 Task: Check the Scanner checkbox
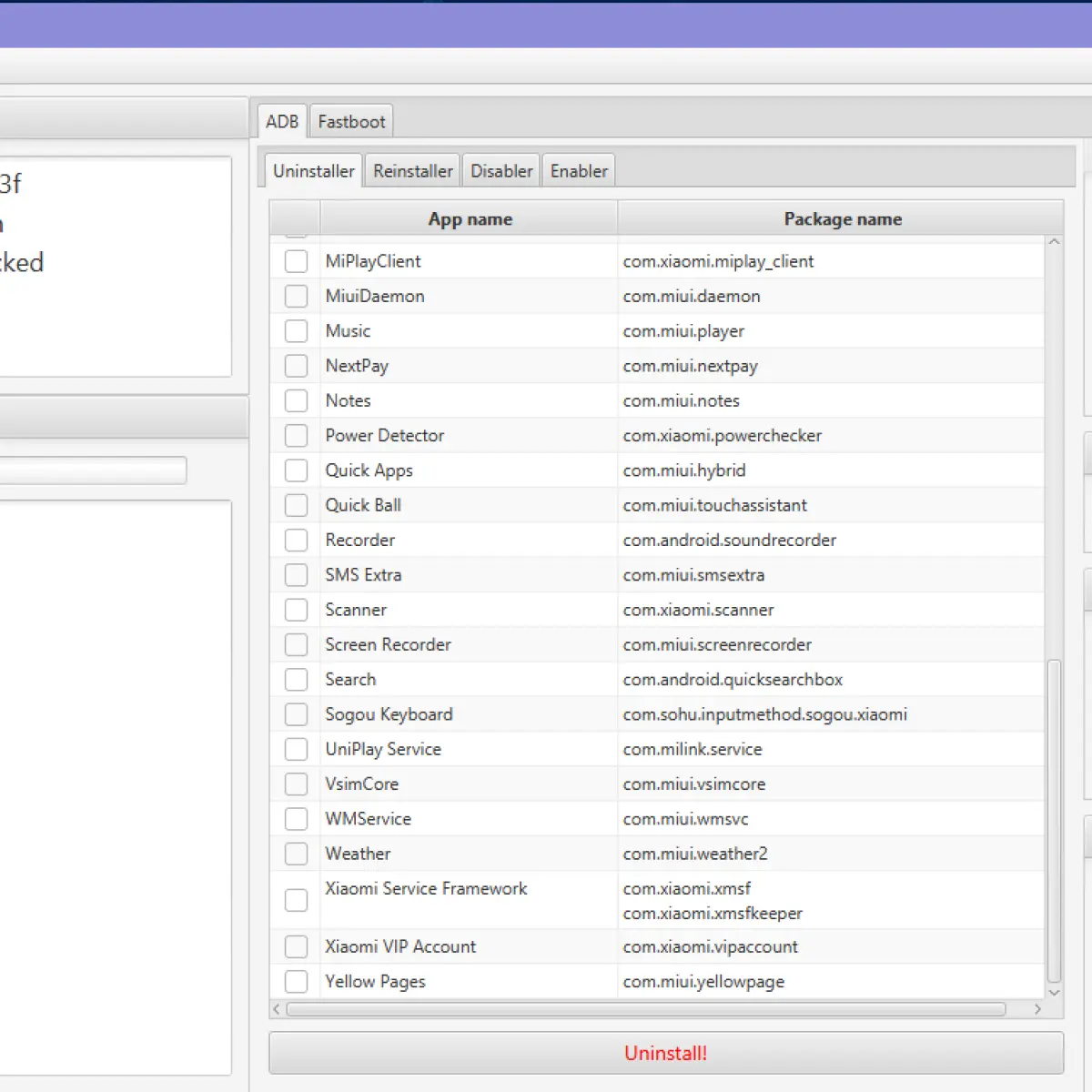point(296,610)
